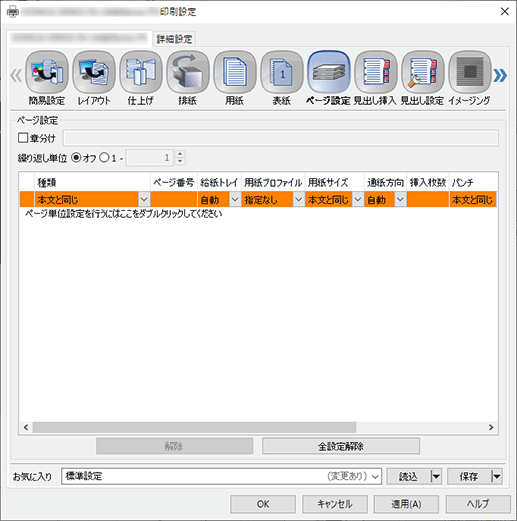Click the blue next-icons arrow
The image size is (517, 521).
pos(500,75)
